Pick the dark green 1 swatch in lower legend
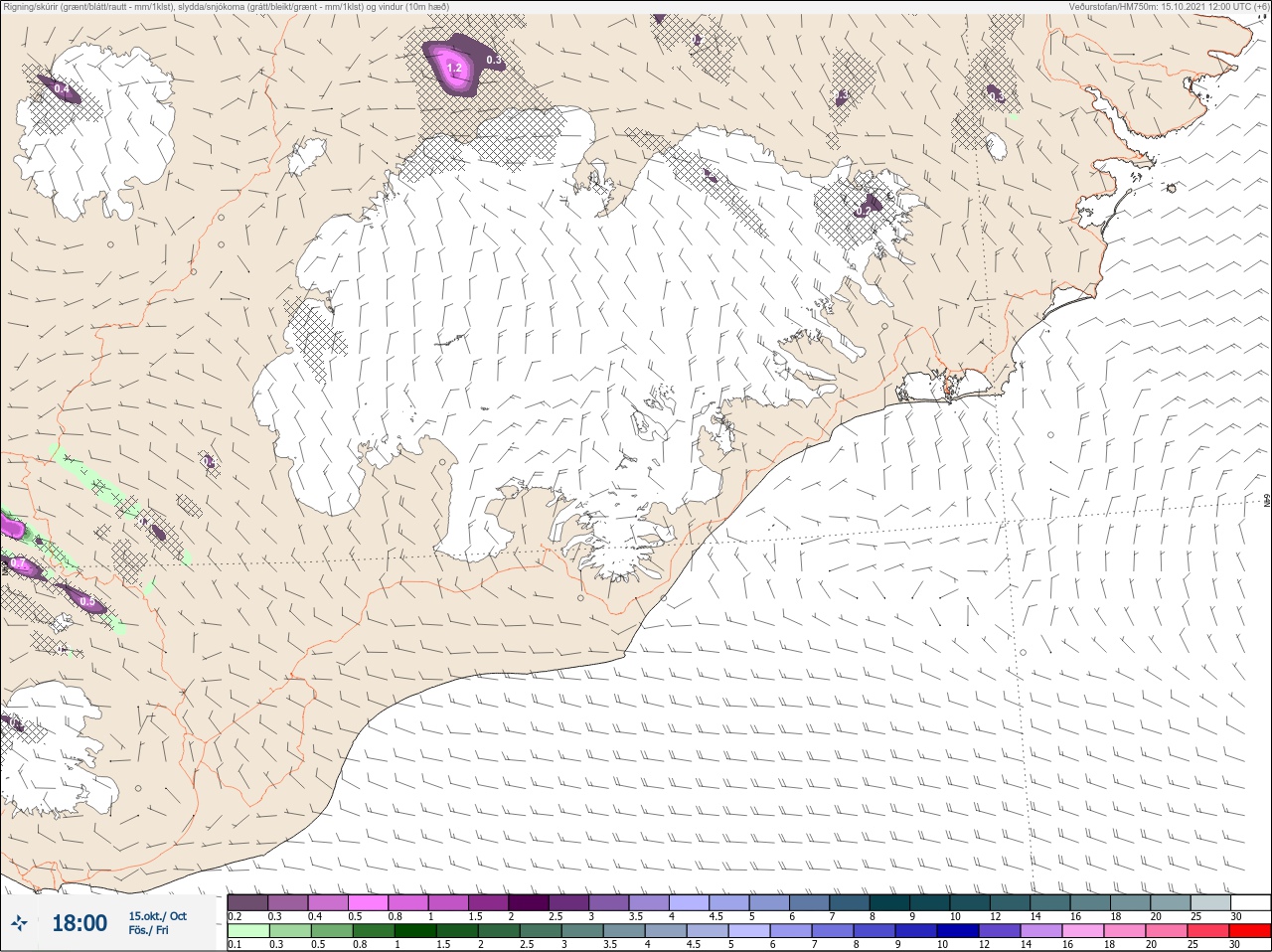The width and height of the screenshot is (1272, 952). [413, 931]
